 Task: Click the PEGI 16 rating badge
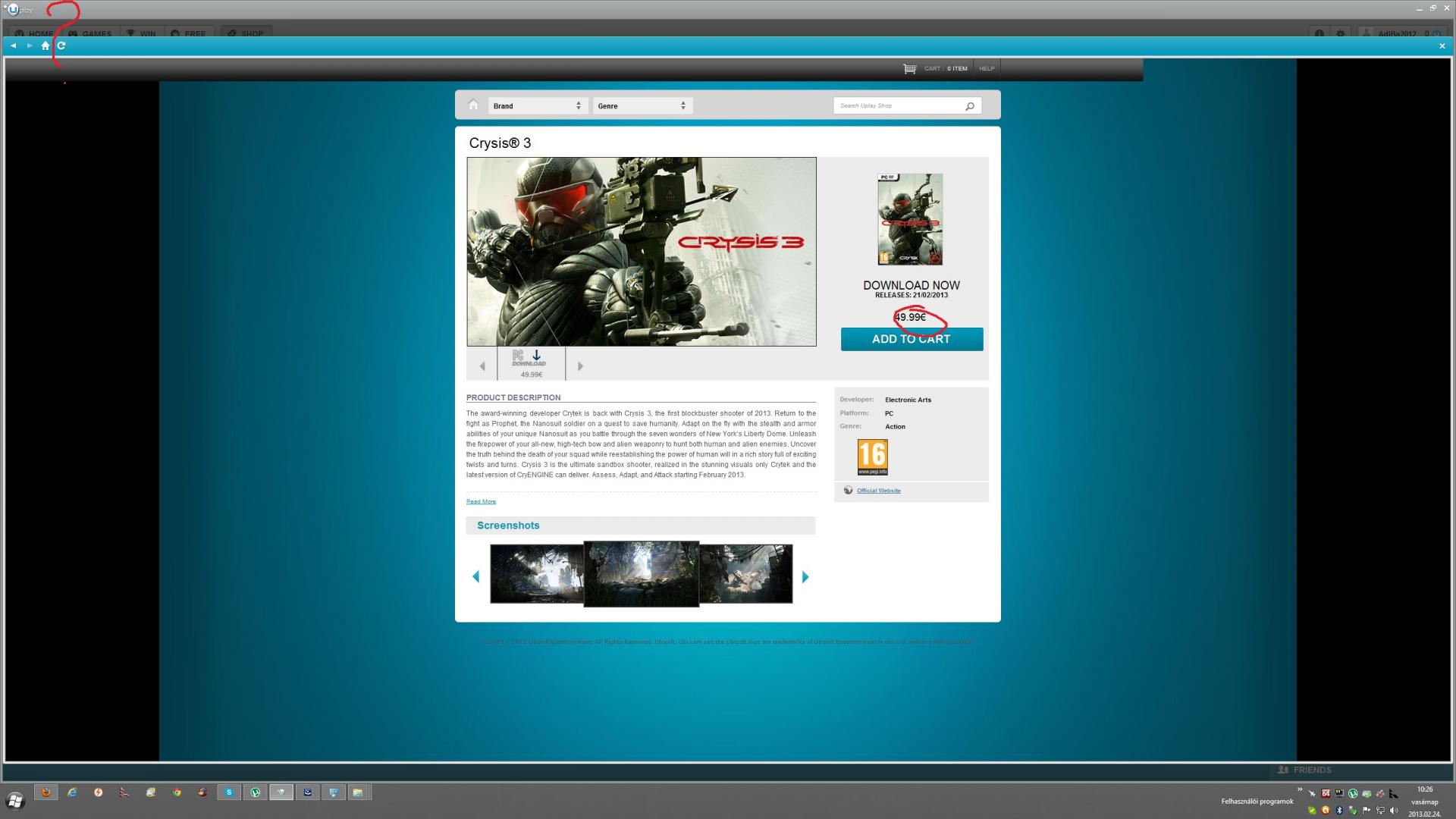pos(872,457)
